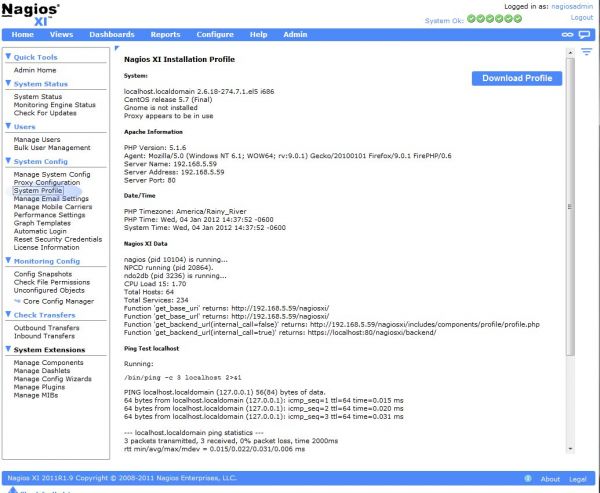Viewport: 600px width, 493px height.
Task: Click the small blue corner arrow above content
Action: [x=117, y=48]
